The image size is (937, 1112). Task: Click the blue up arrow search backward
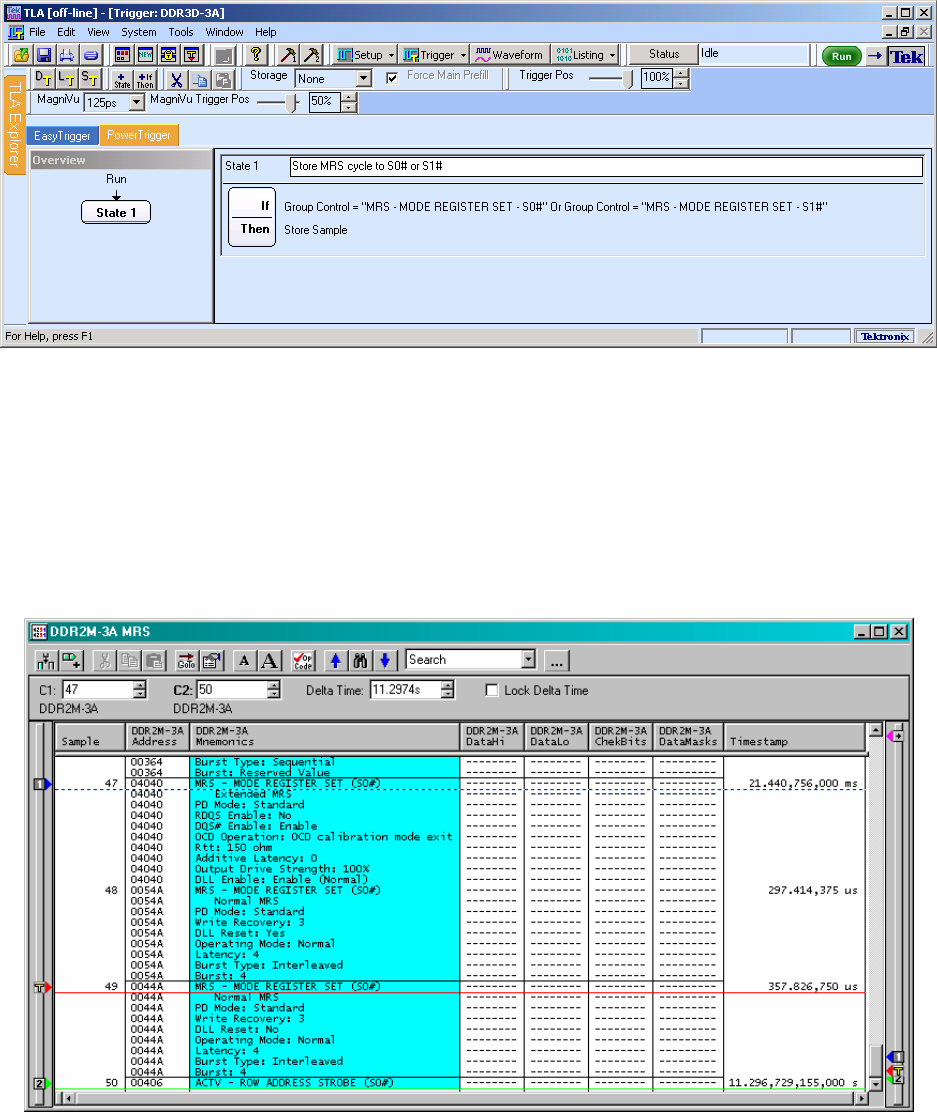336,661
